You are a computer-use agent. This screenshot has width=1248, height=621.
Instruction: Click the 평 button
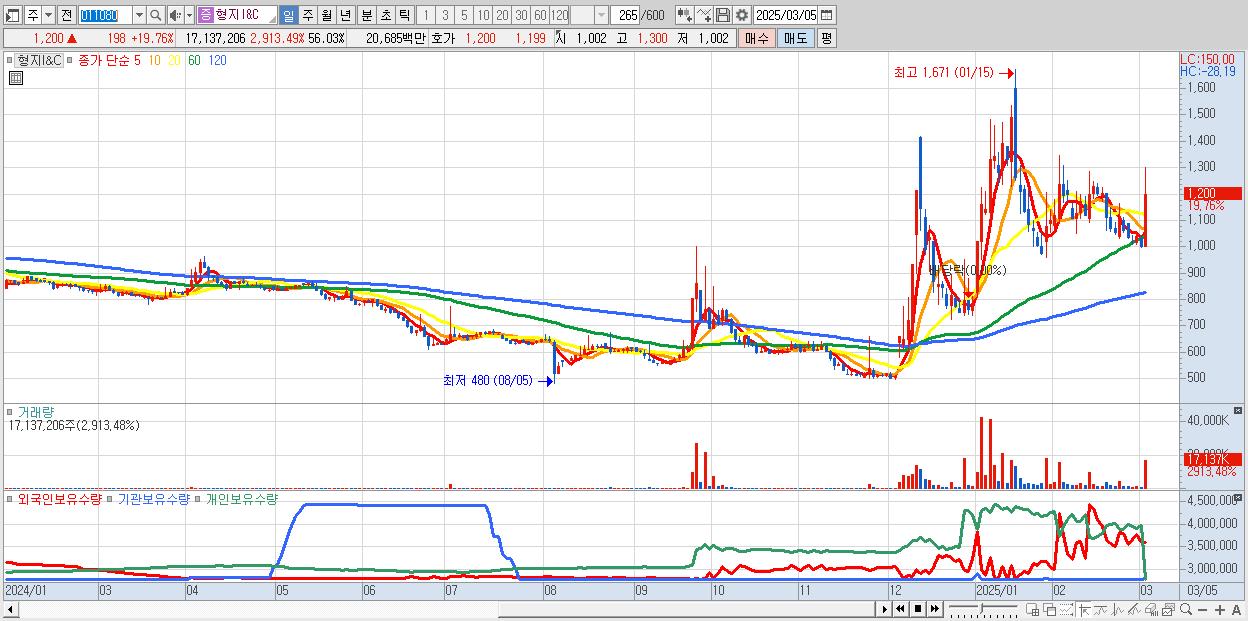826,38
